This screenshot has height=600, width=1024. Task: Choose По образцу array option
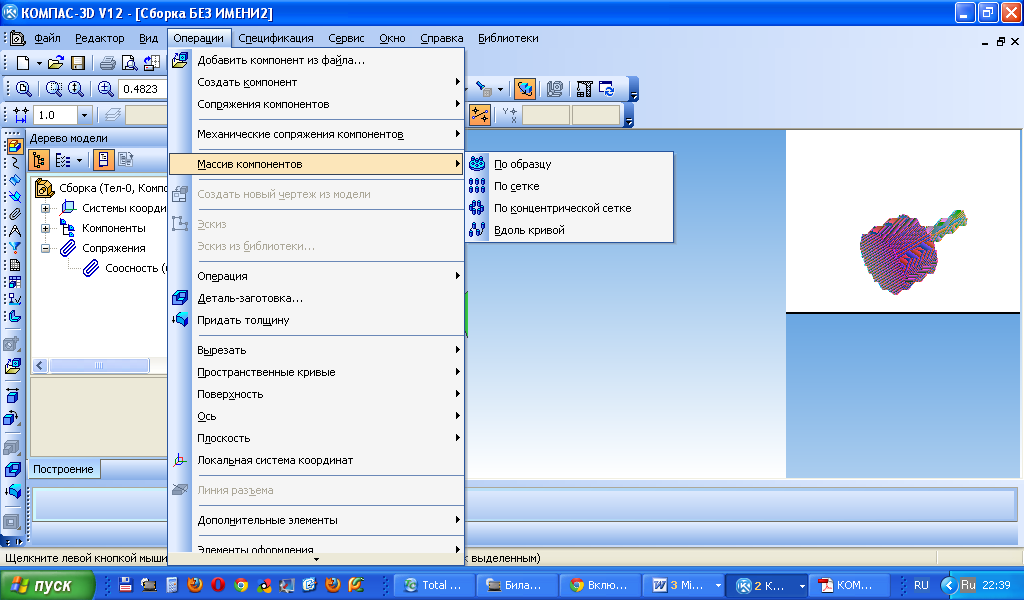(569, 164)
